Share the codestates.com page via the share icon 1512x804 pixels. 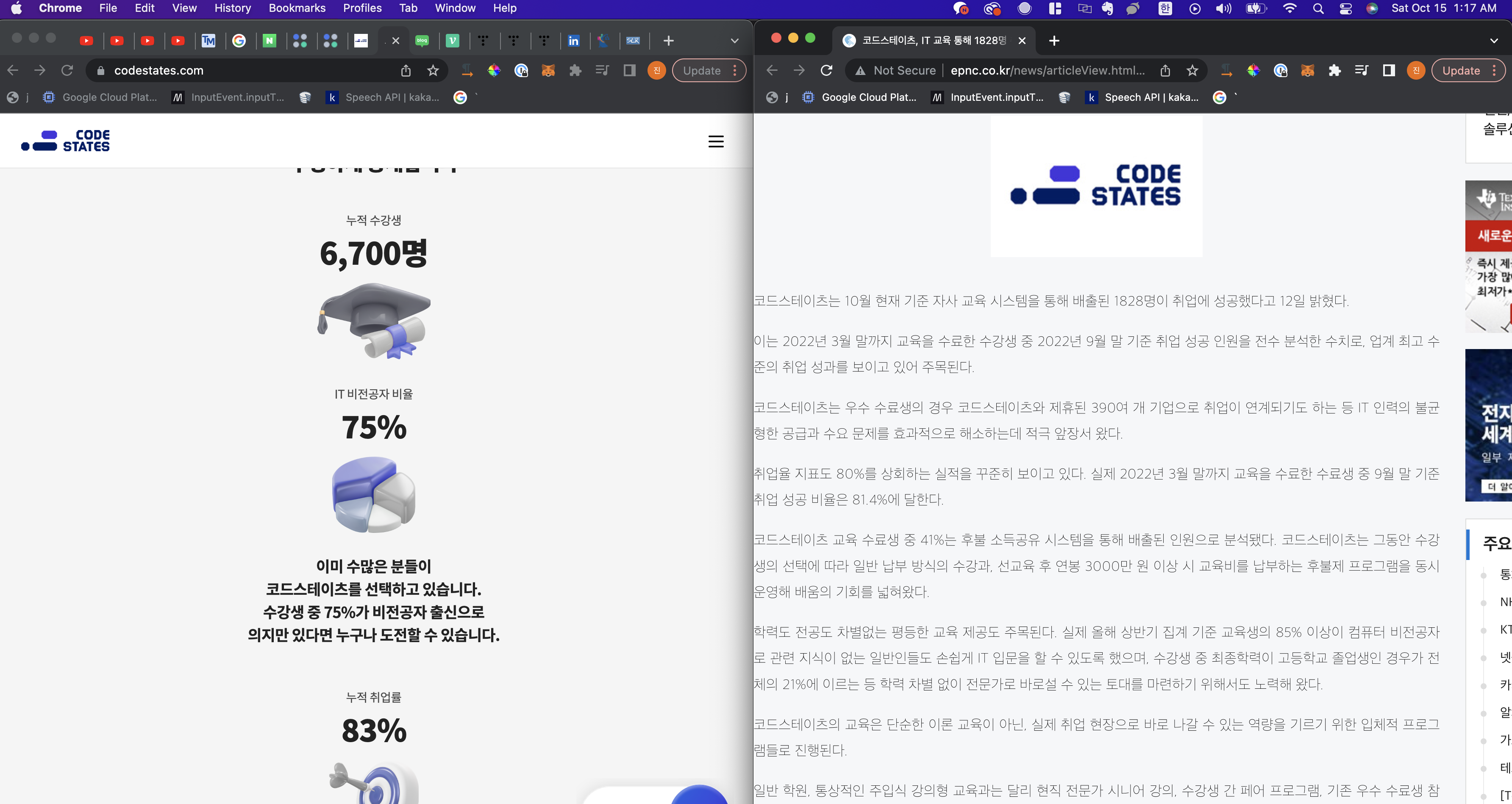[x=406, y=70]
